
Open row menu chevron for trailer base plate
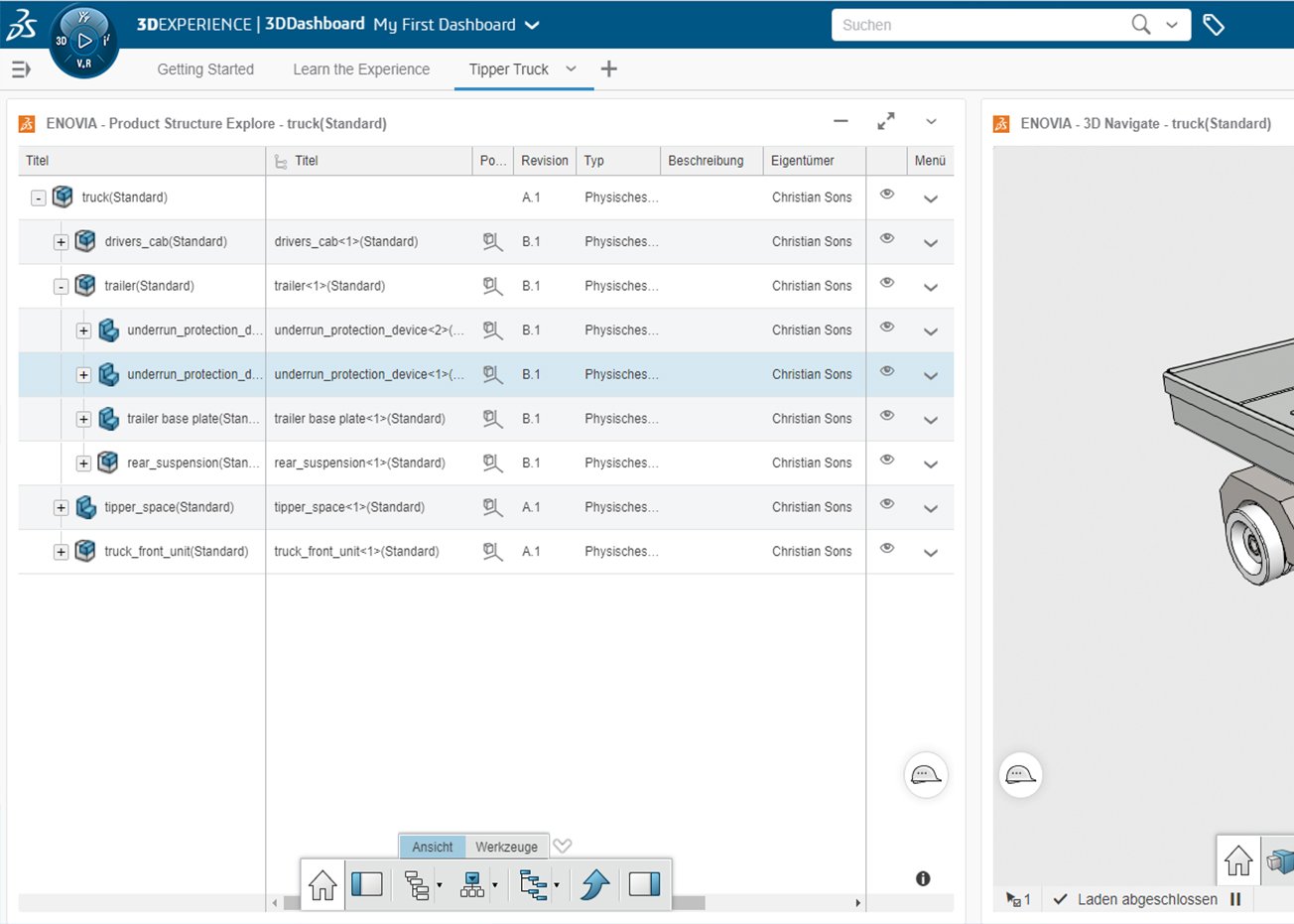(x=931, y=420)
